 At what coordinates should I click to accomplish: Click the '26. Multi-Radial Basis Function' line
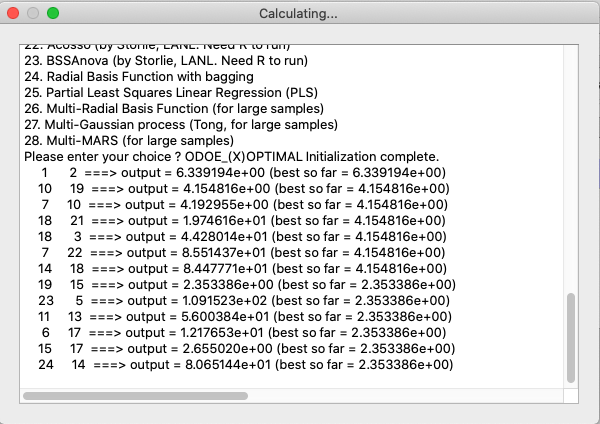(x=174, y=109)
